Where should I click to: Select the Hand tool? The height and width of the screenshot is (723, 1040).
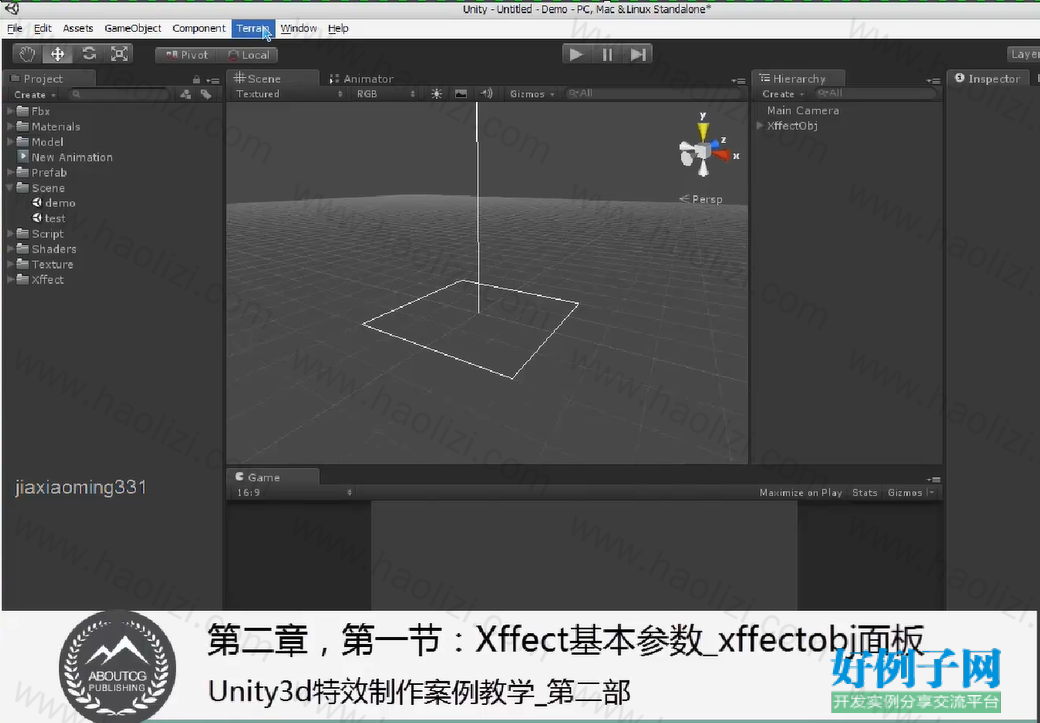pyautogui.click(x=27, y=54)
